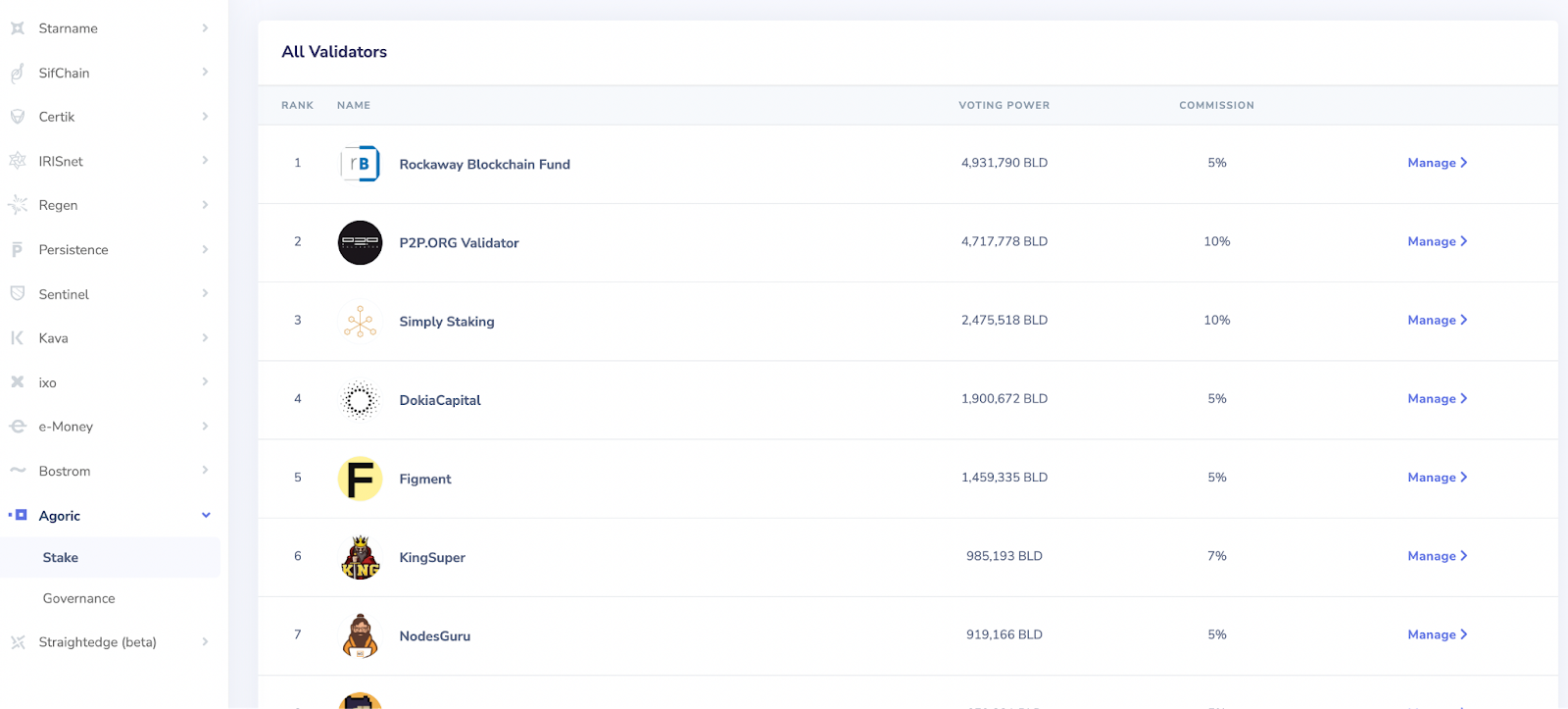Expand the Straightedge (beta) chevron
1568x709 pixels.
pos(205,641)
